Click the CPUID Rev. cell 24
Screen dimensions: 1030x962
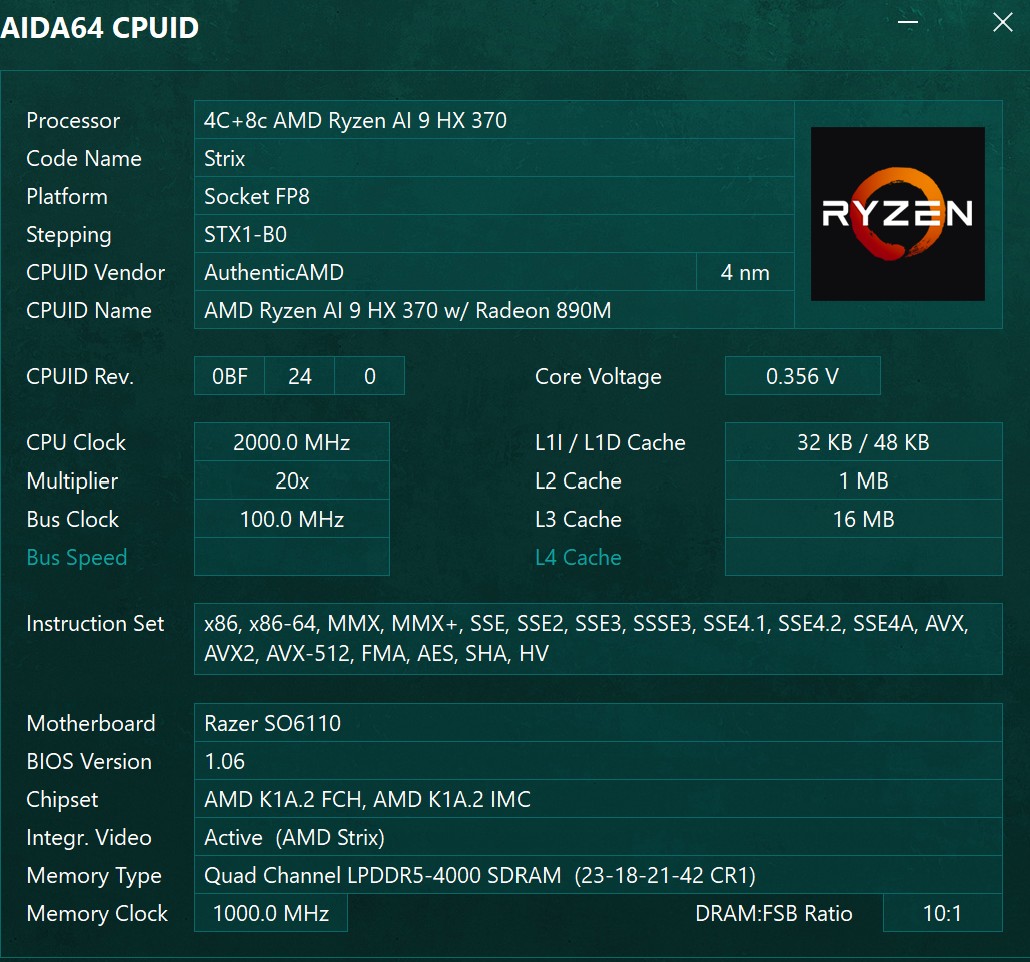click(x=300, y=376)
